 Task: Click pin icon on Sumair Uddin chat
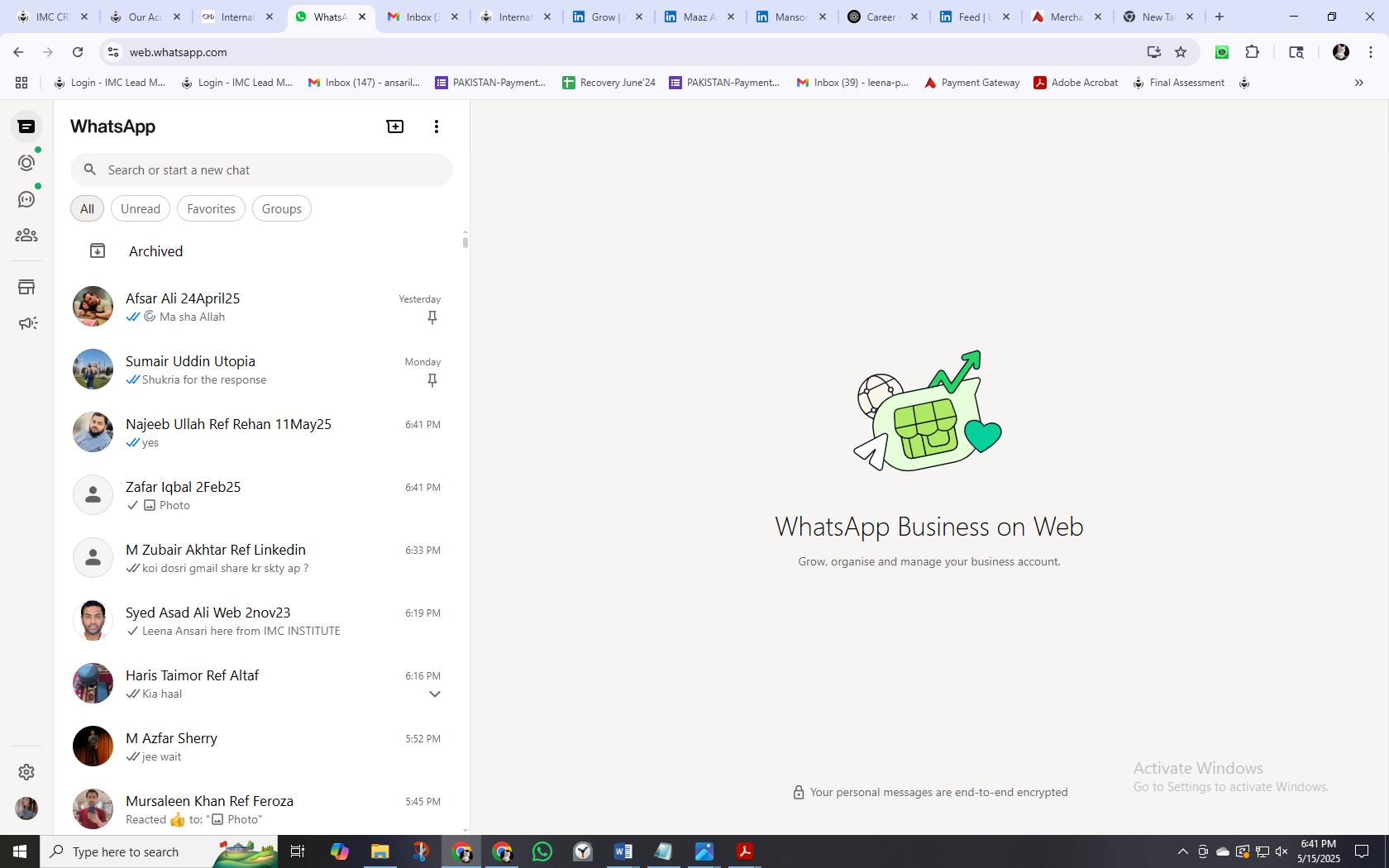point(432,380)
